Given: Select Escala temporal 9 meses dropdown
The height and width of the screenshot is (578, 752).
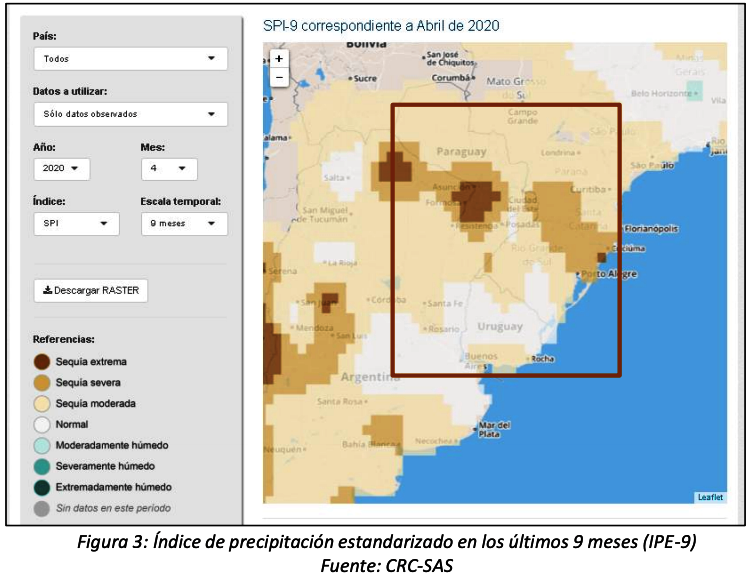Looking at the screenshot, I should [183, 224].
